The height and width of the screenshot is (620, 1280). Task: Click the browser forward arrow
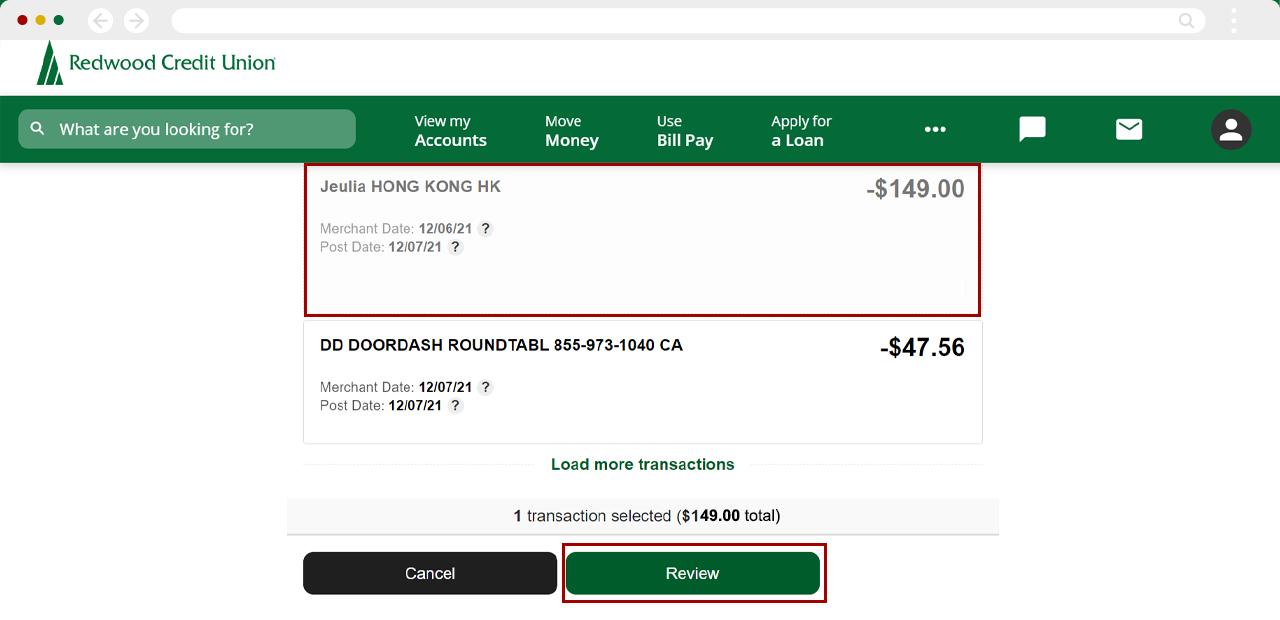(x=136, y=20)
